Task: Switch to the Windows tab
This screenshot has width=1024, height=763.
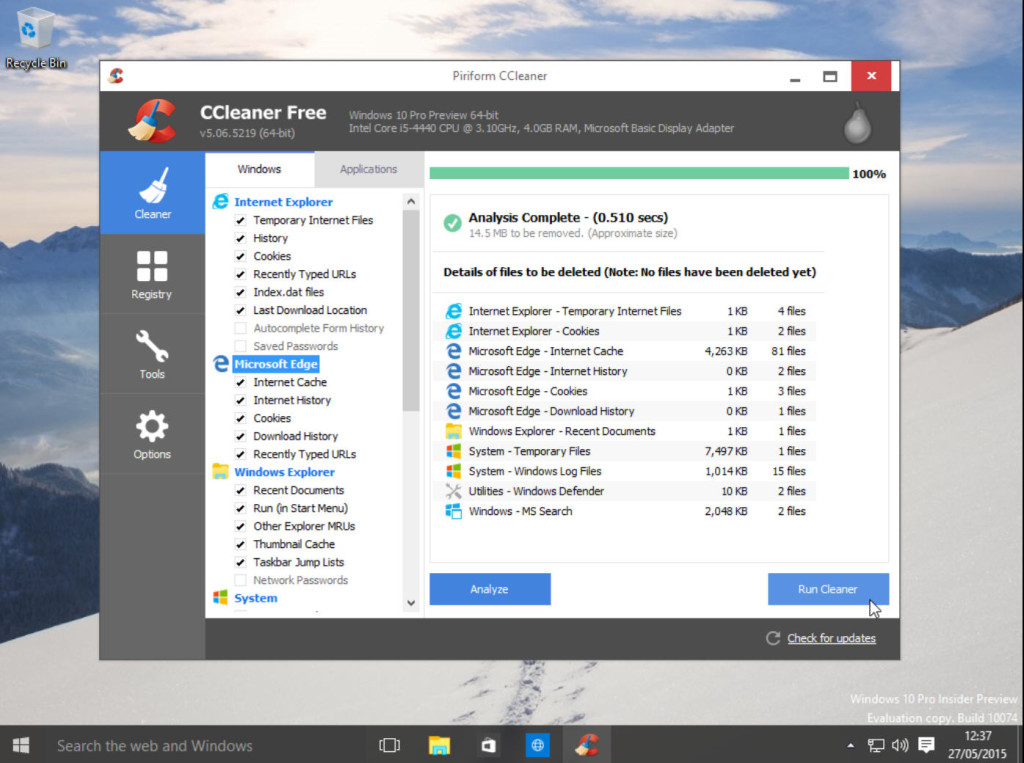Action: click(x=259, y=169)
